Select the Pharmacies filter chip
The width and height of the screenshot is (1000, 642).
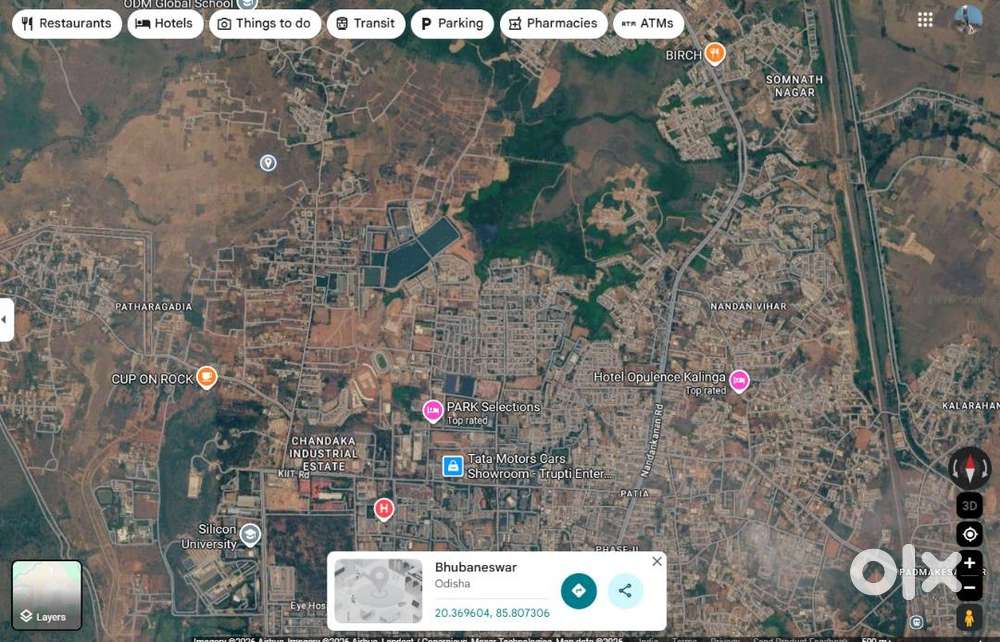554,24
